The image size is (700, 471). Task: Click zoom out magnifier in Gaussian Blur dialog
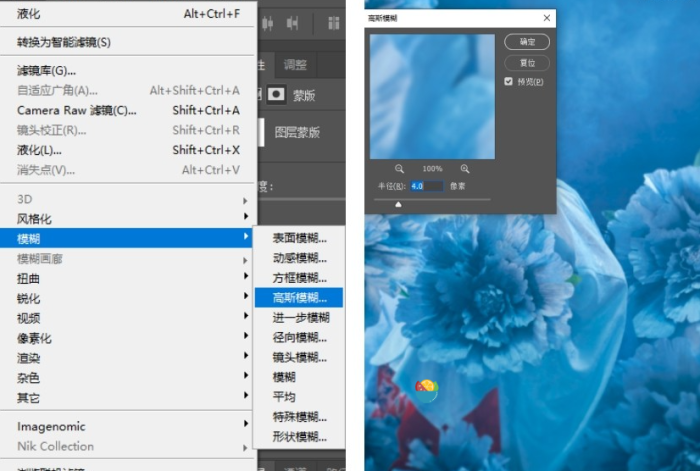coord(399,169)
